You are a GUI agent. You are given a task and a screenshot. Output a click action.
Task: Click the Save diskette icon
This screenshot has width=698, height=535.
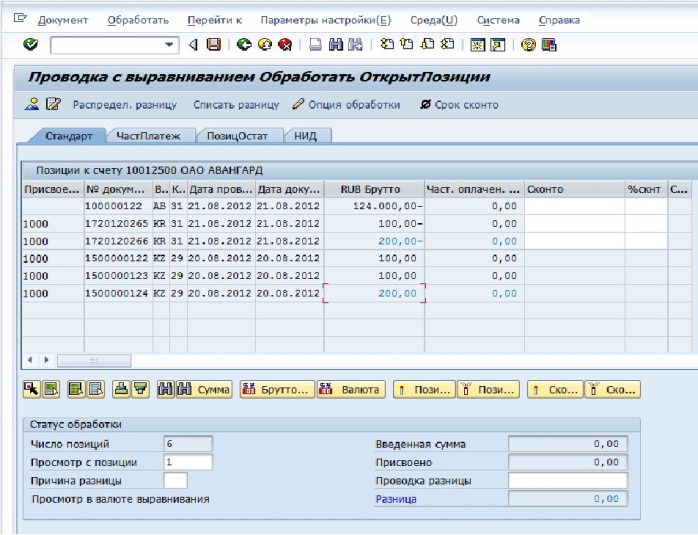(x=214, y=44)
